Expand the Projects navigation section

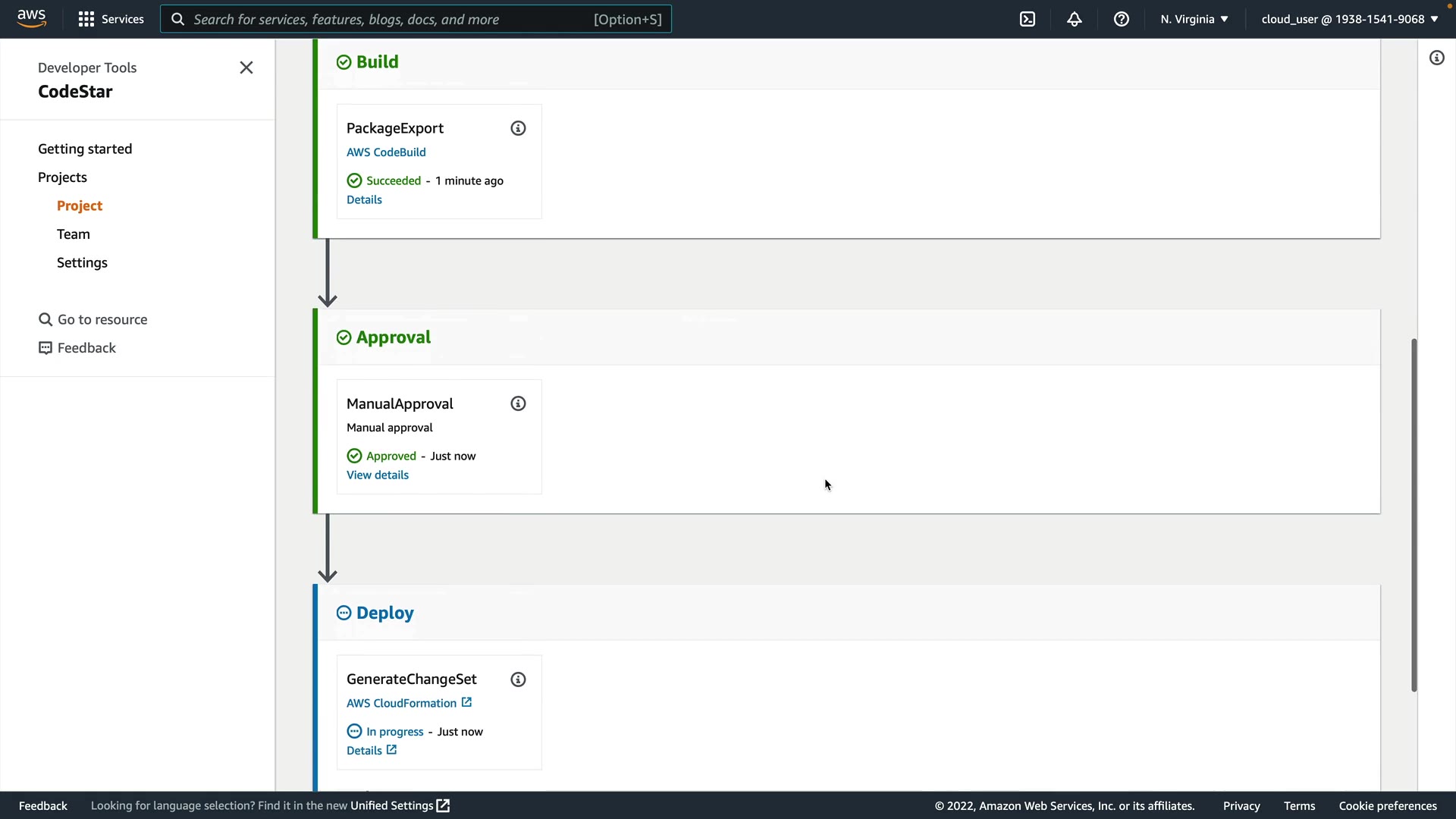click(x=62, y=177)
